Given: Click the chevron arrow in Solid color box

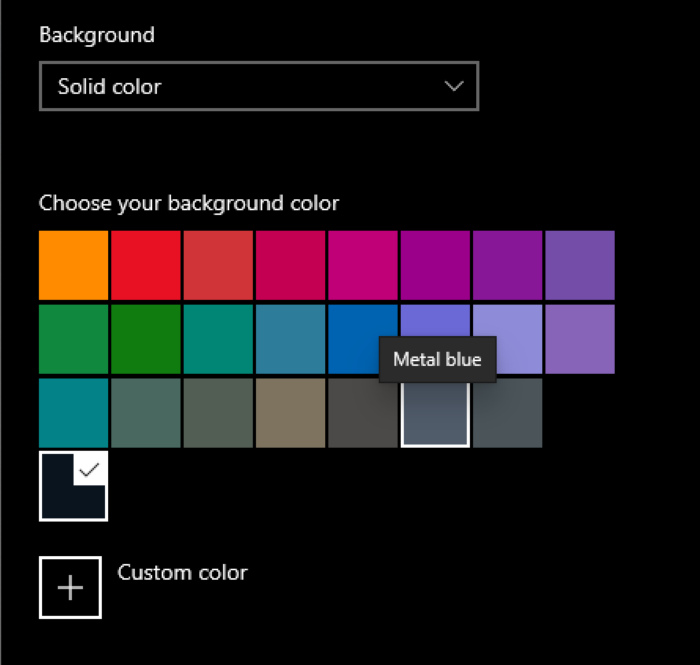Looking at the screenshot, I should 454,87.
